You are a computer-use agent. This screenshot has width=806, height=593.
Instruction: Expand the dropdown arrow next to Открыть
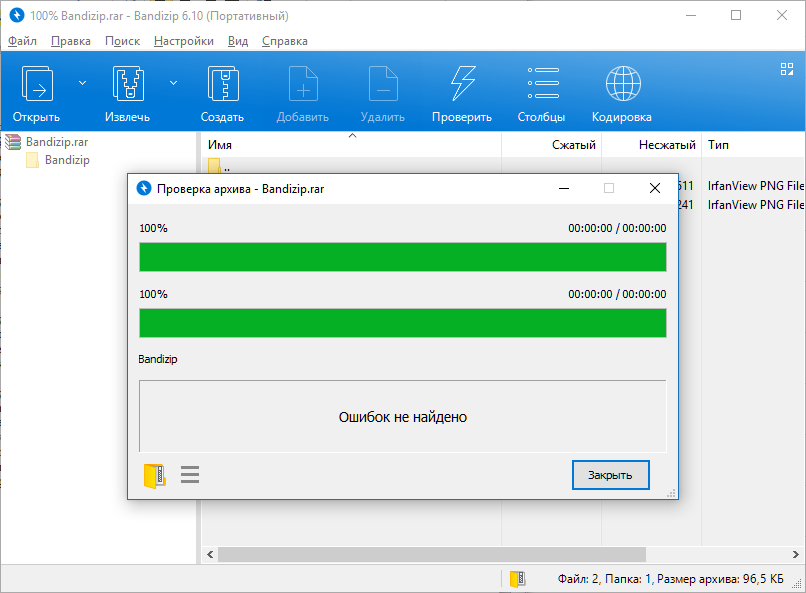[x=82, y=83]
